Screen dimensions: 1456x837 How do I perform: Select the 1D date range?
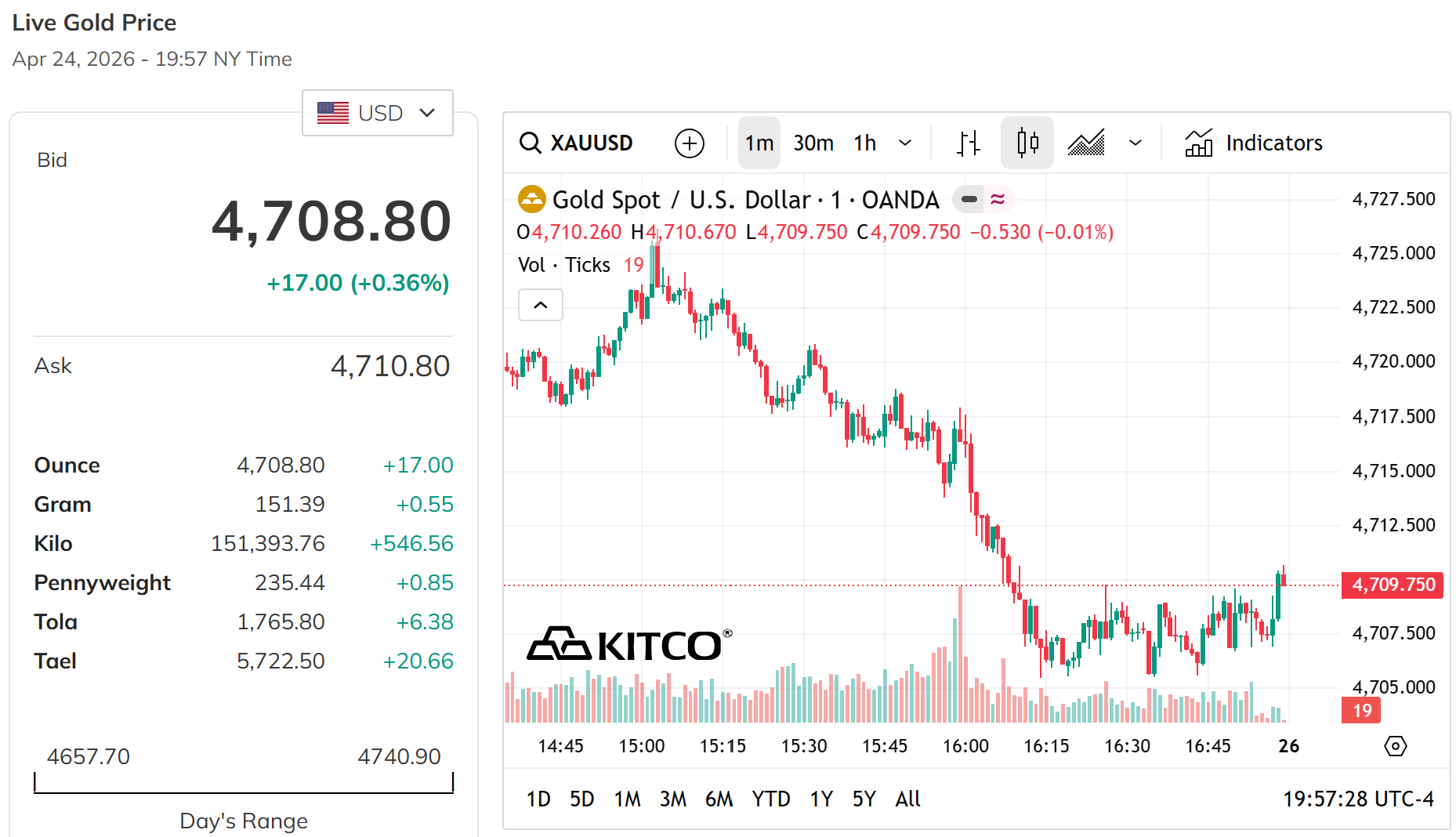(x=538, y=799)
